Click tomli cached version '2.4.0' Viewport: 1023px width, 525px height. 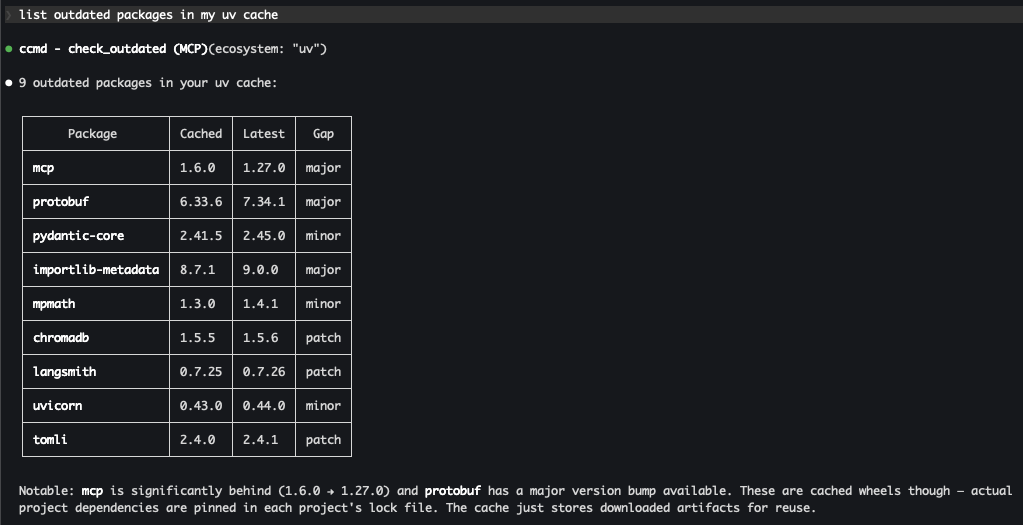coord(197,439)
